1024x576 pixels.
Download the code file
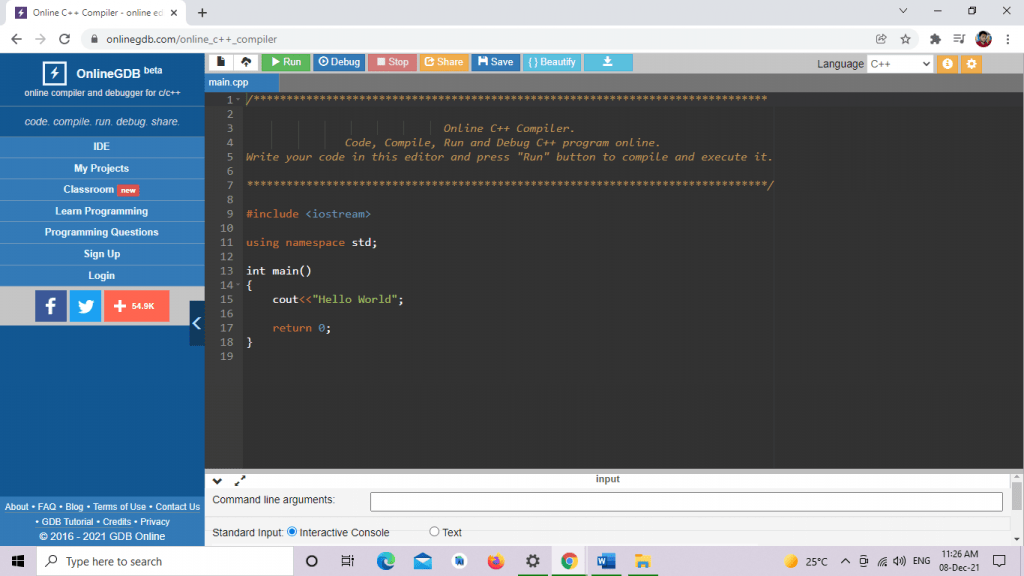point(607,62)
